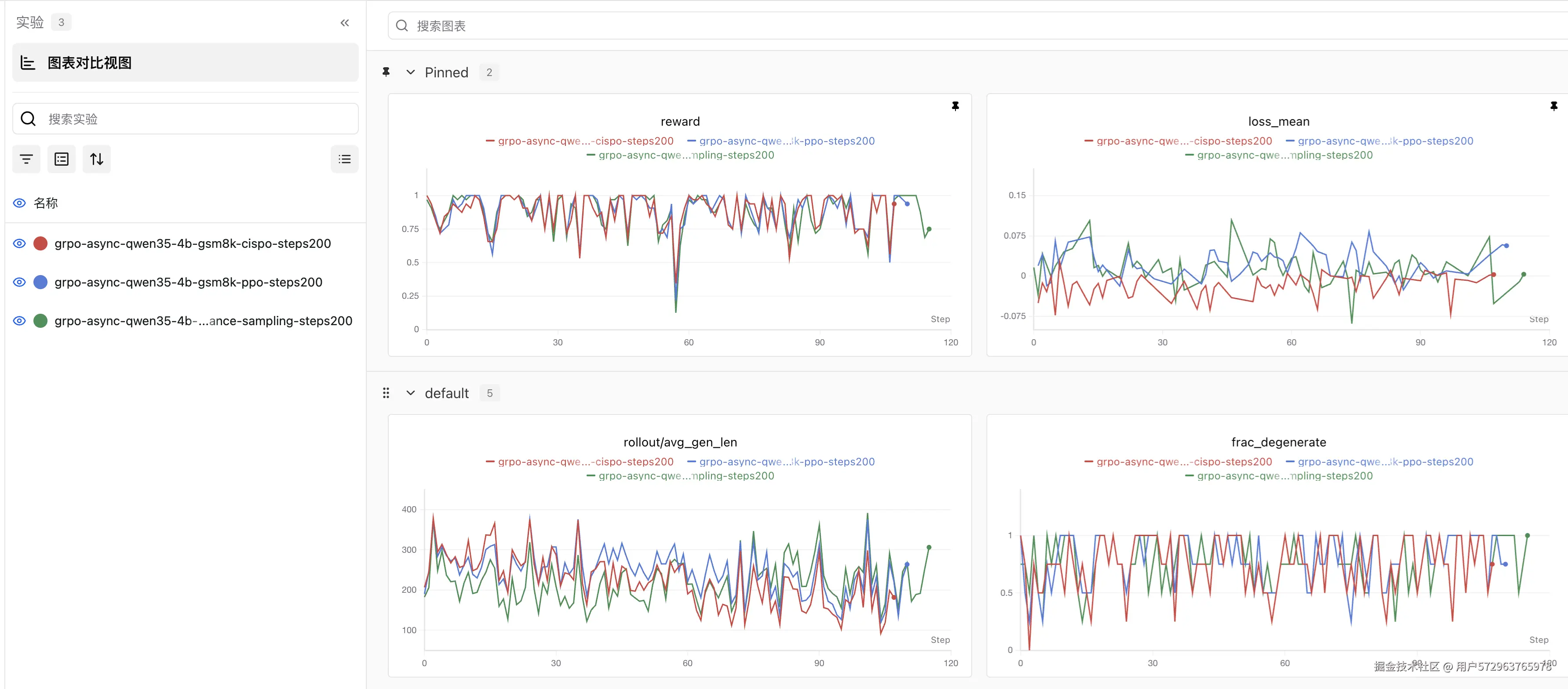Focus the 搜索图表 chart search field
Viewport: 1568px width, 689px height.
point(977,25)
